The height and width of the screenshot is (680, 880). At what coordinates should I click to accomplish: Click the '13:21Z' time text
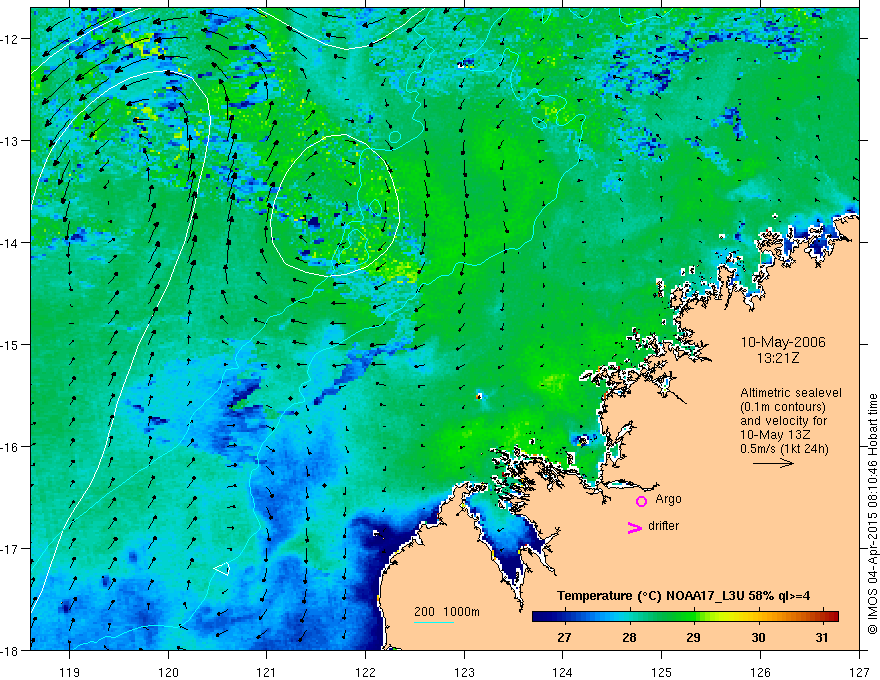(778, 358)
